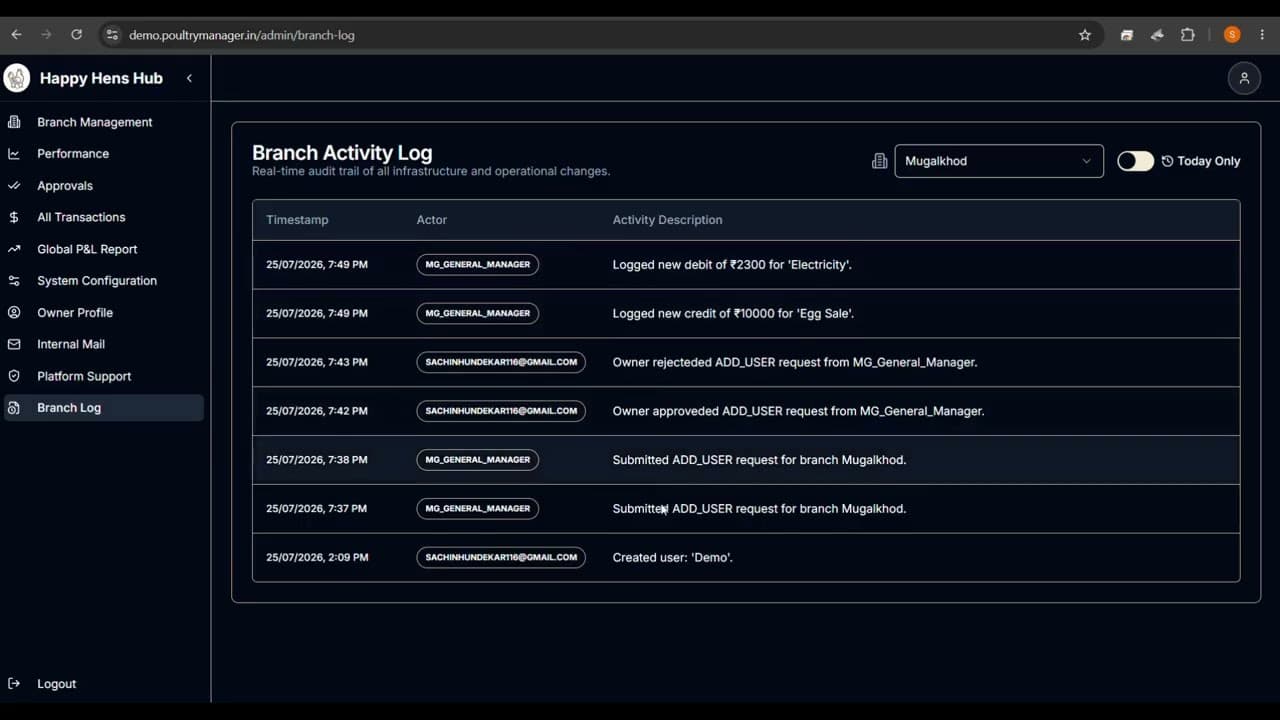Click actor email badge in rejected request row
The image size is (1280, 720).
pyautogui.click(x=501, y=362)
